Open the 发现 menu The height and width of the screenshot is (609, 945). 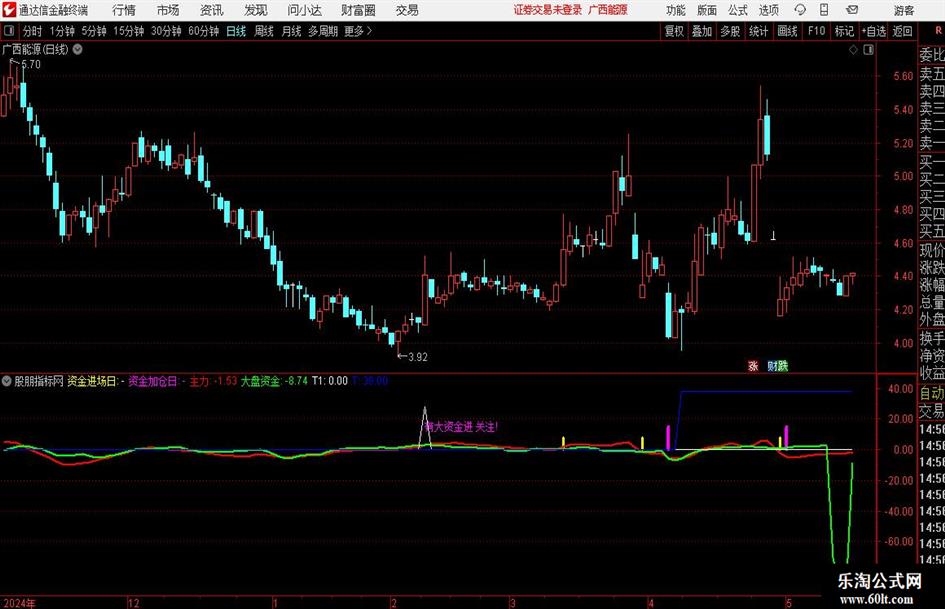(256, 10)
